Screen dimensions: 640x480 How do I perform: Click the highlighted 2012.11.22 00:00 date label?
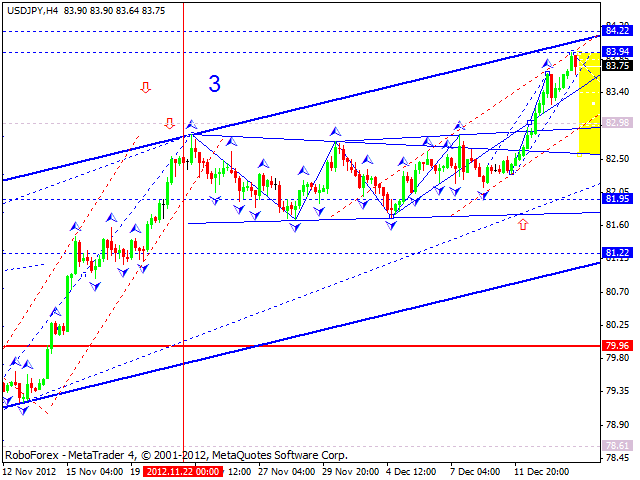(x=182, y=470)
